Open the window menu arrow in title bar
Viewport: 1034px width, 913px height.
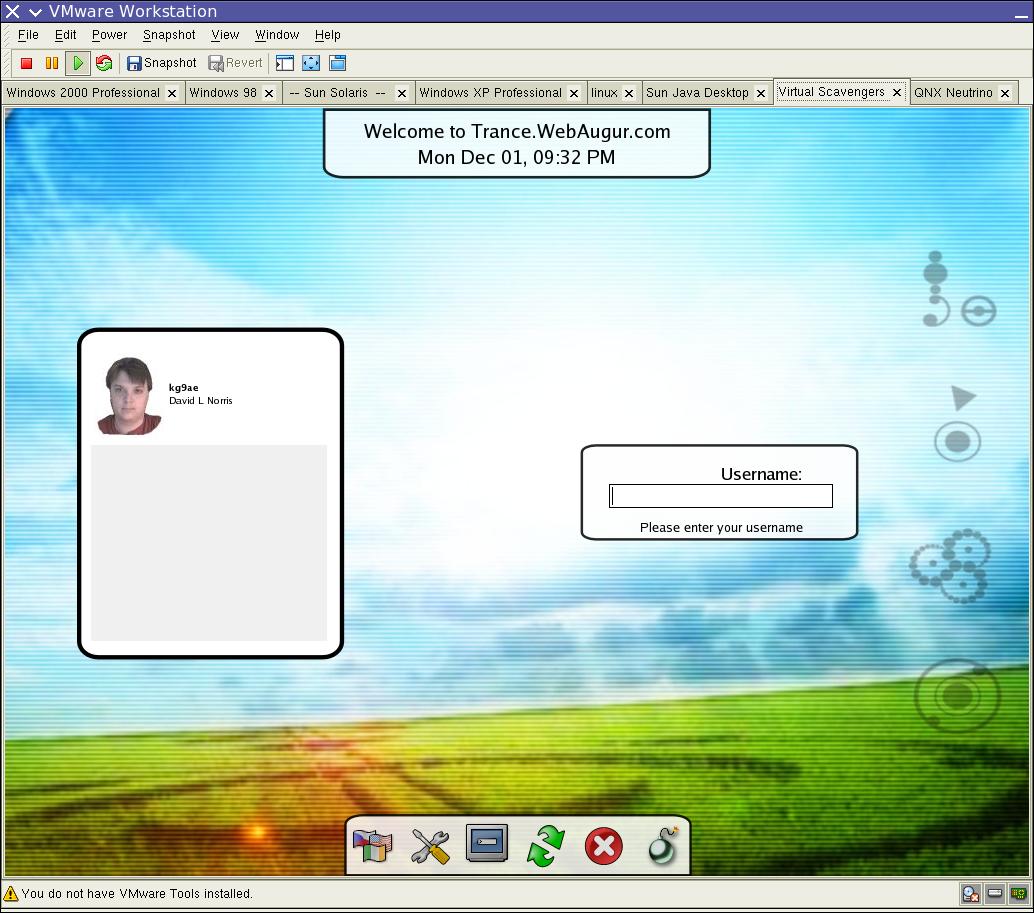[x=36, y=12]
